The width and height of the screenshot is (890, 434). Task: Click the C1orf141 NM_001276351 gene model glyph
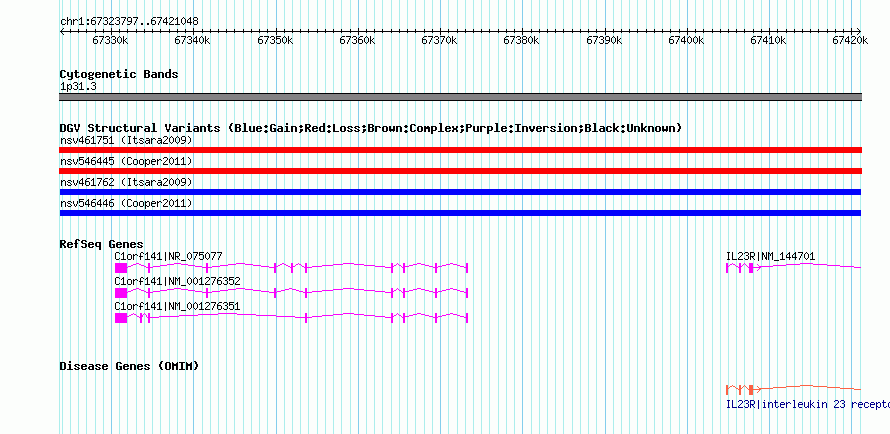click(291, 318)
